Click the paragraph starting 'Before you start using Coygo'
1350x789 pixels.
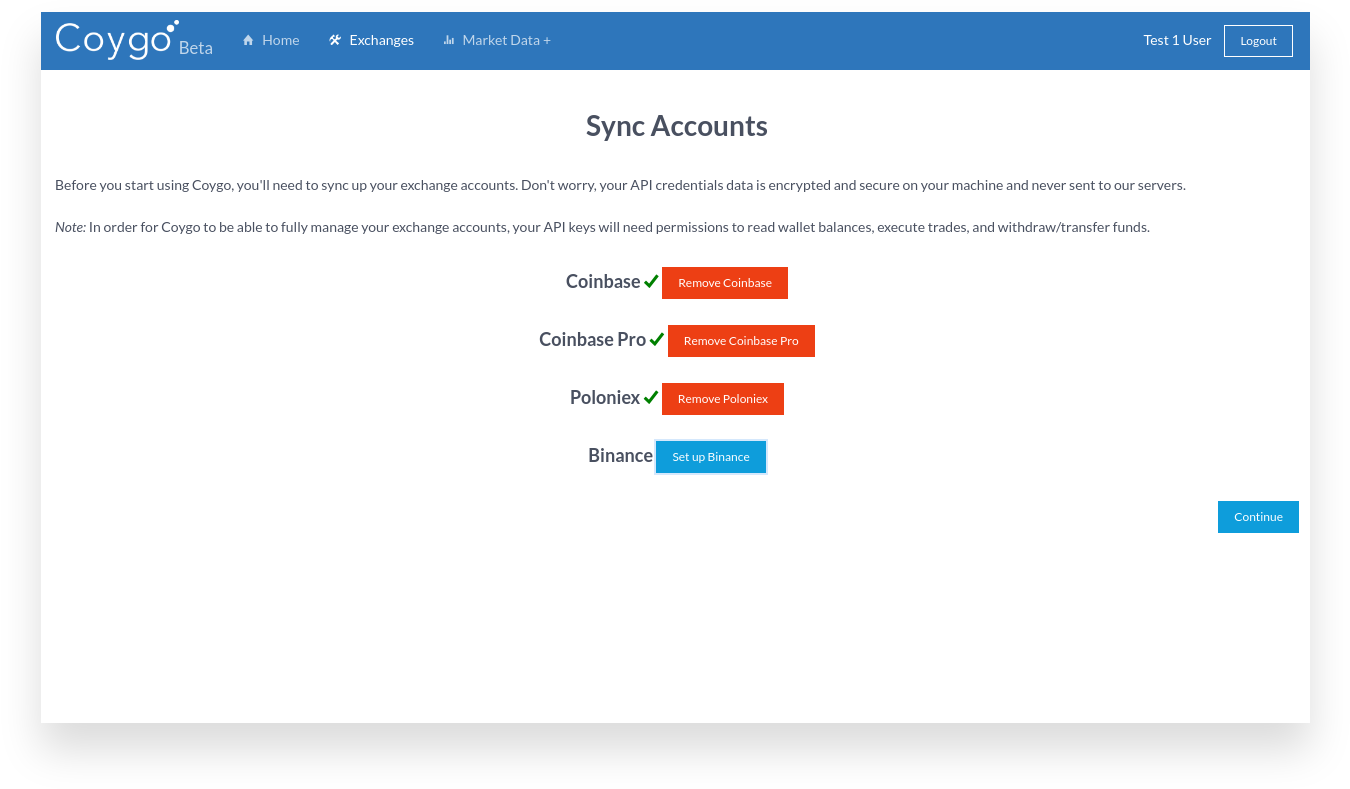[620, 185]
